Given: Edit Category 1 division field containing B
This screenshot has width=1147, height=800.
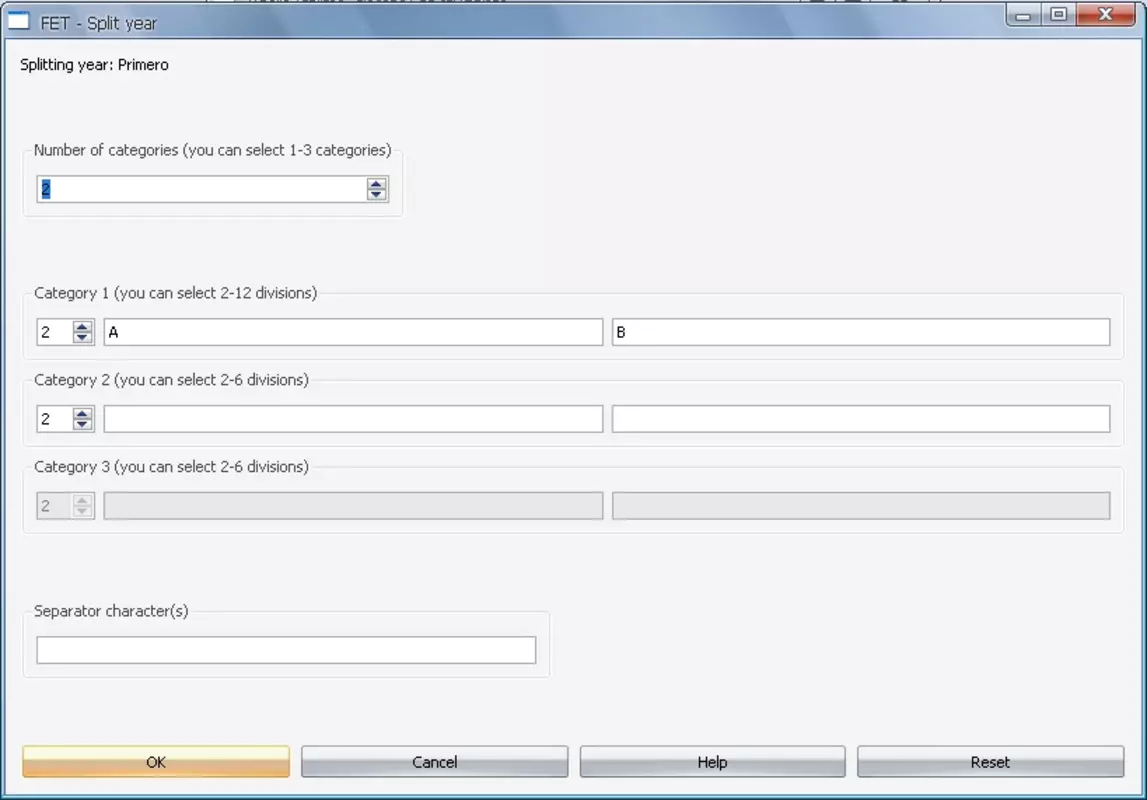Looking at the screenshot, I should pyautogui.click(x=861, y=332).
